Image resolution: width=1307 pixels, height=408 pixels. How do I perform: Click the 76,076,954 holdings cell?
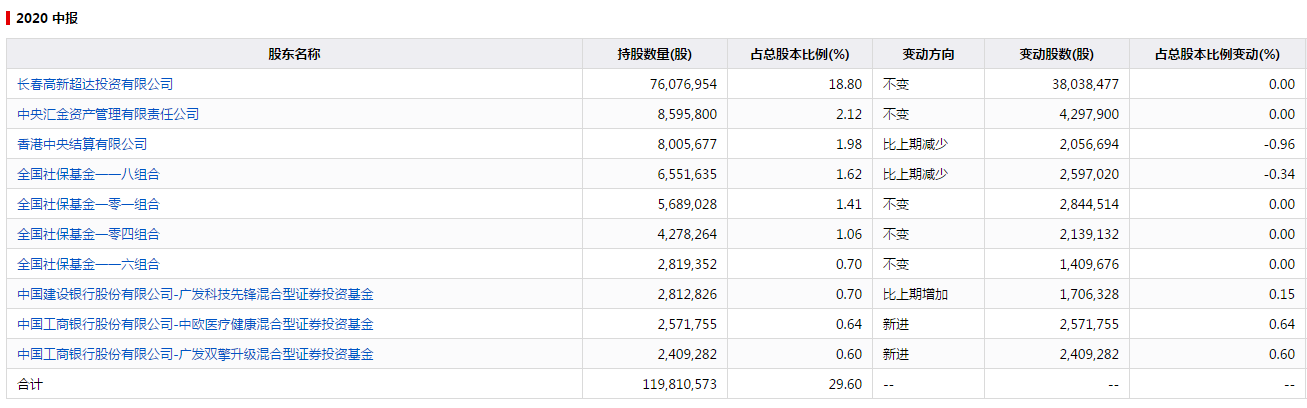coord(682,84)
